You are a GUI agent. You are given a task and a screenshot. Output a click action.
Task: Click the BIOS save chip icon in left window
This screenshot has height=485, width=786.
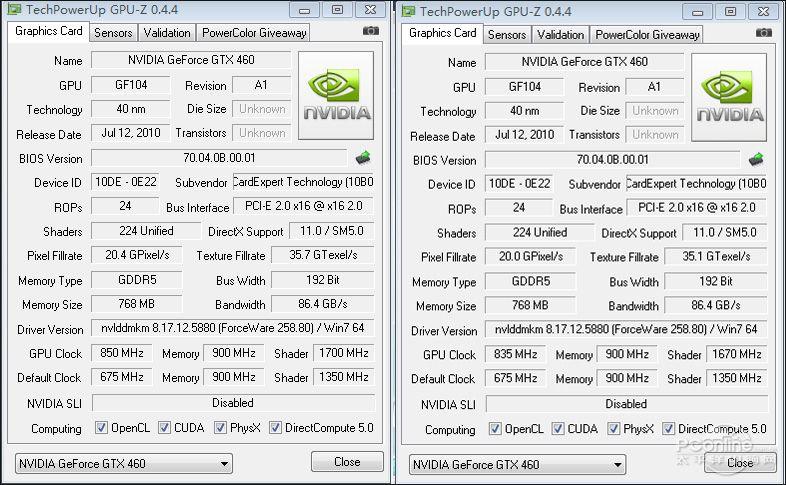tap(363, 158)
